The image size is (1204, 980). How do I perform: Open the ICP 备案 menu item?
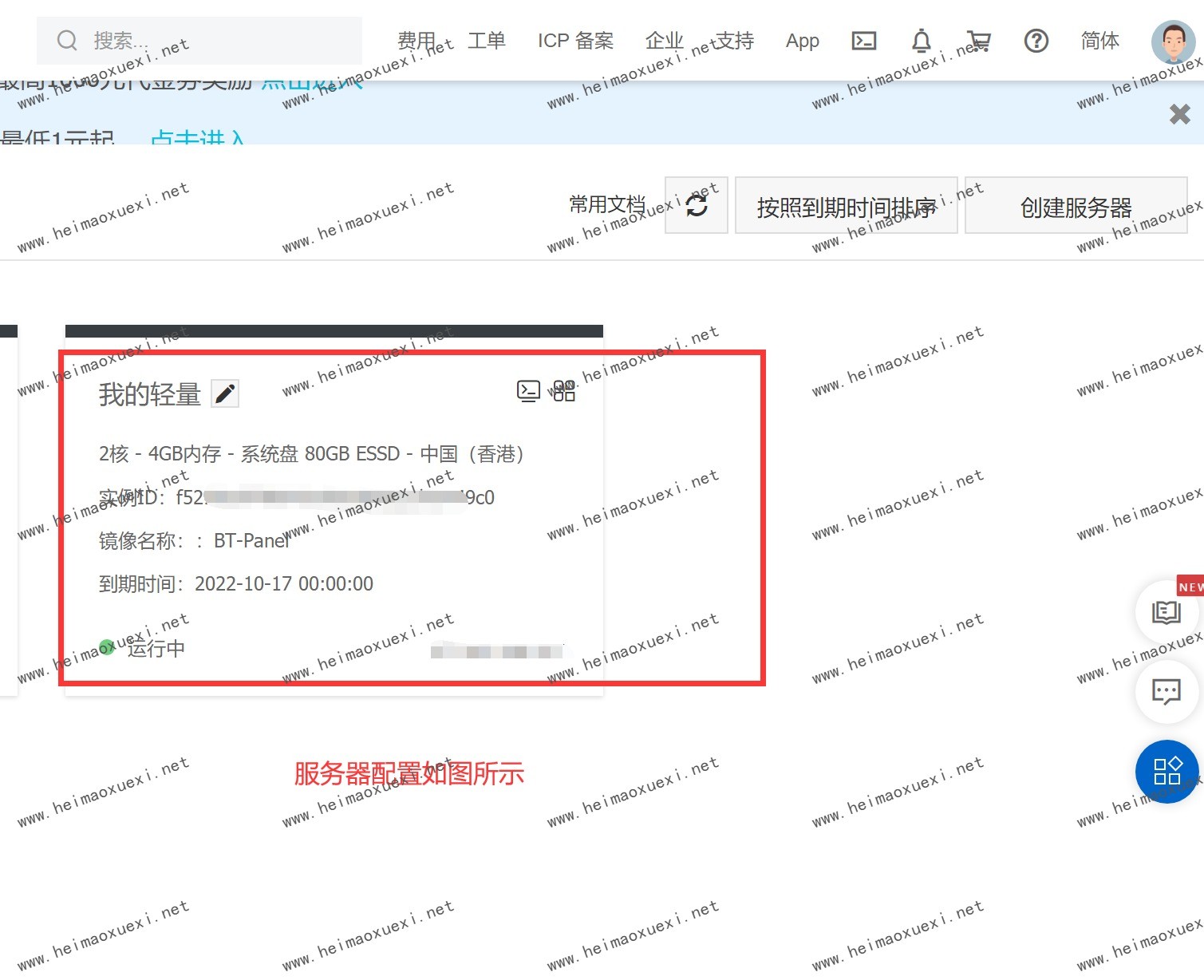coord(575,41)
